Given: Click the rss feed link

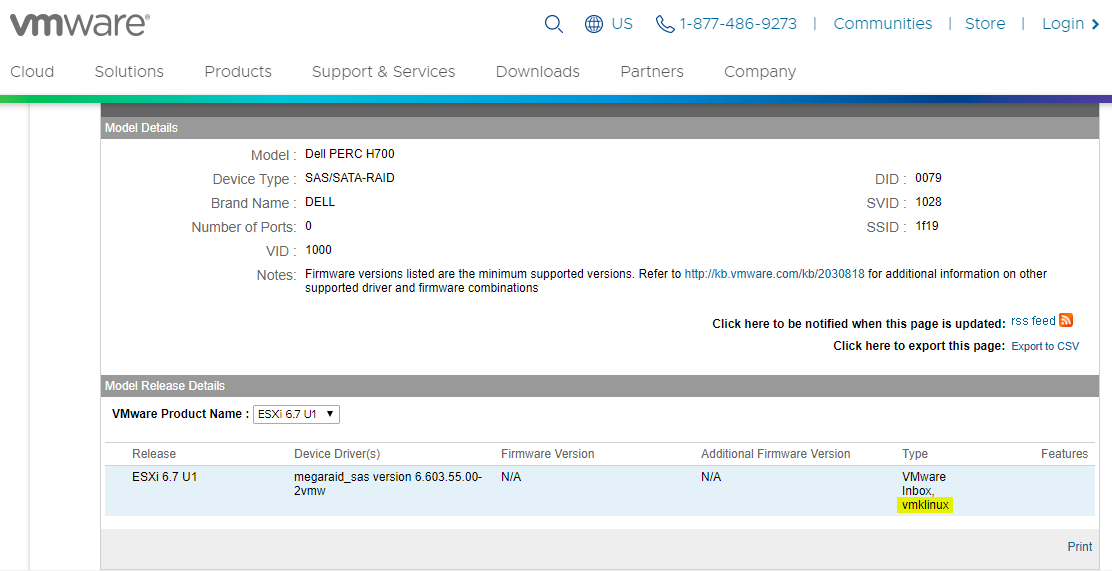Looking at the screenshot, I should coord(1033,321).
